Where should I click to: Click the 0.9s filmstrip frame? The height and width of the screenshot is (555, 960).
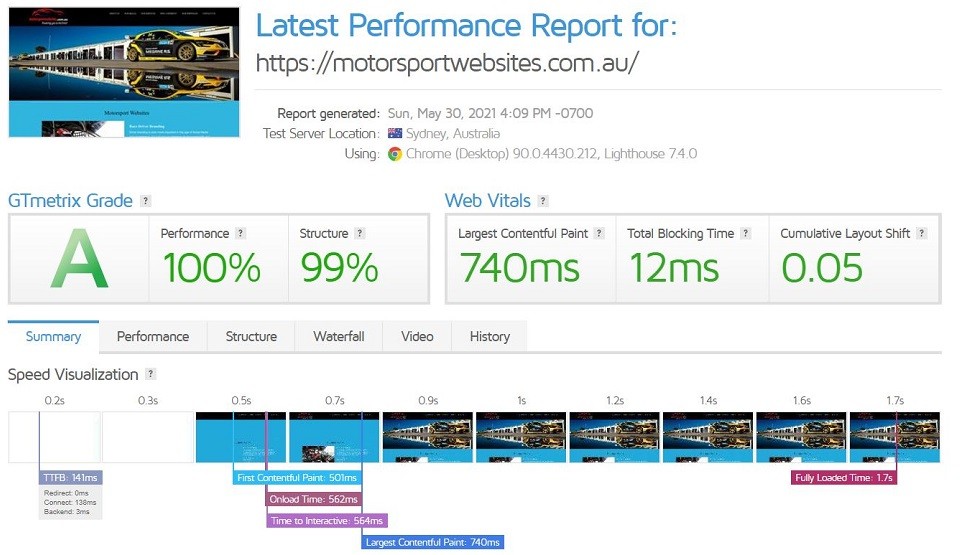[428, 437]
